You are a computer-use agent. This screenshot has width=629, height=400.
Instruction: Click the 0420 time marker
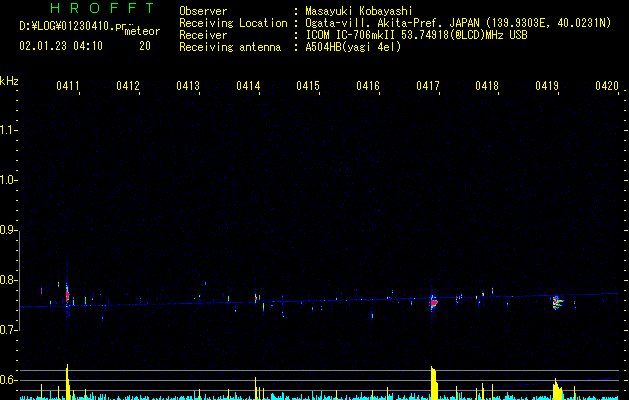coord(607,86)
